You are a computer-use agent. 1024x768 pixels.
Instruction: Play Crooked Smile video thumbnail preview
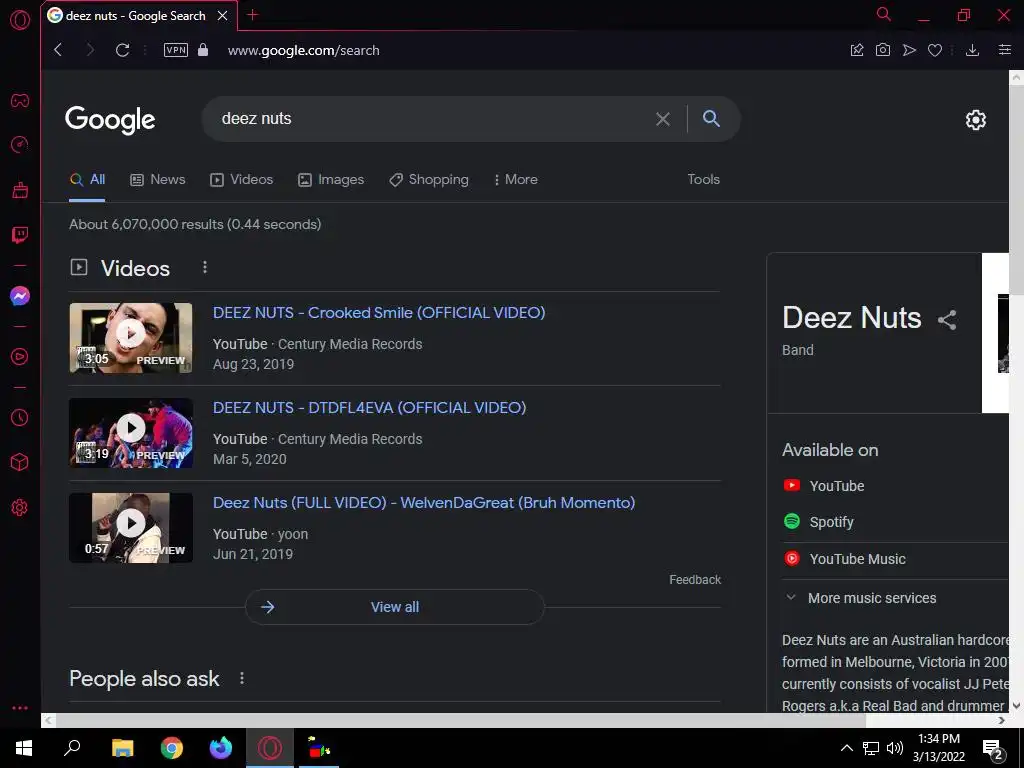tap(131, 338)
